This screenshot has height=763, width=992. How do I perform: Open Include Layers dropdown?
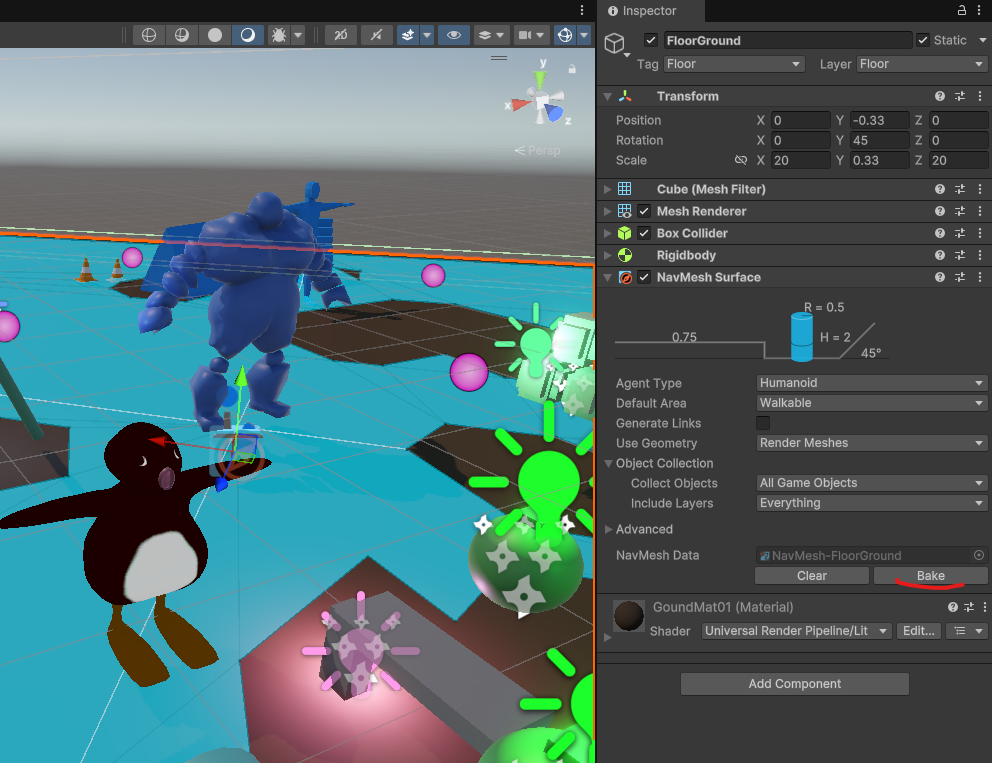(872, 503)
